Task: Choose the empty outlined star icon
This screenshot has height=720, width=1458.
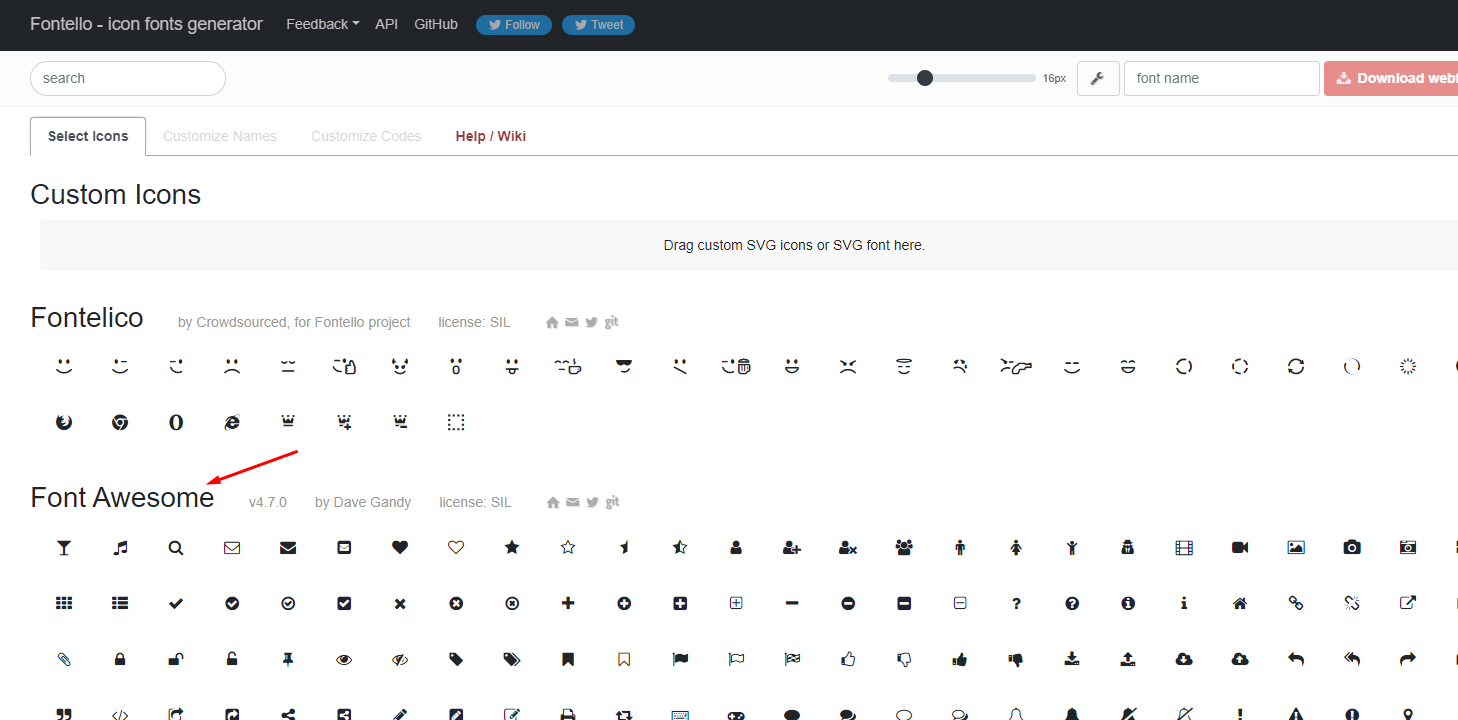Action: coord(568,547)
